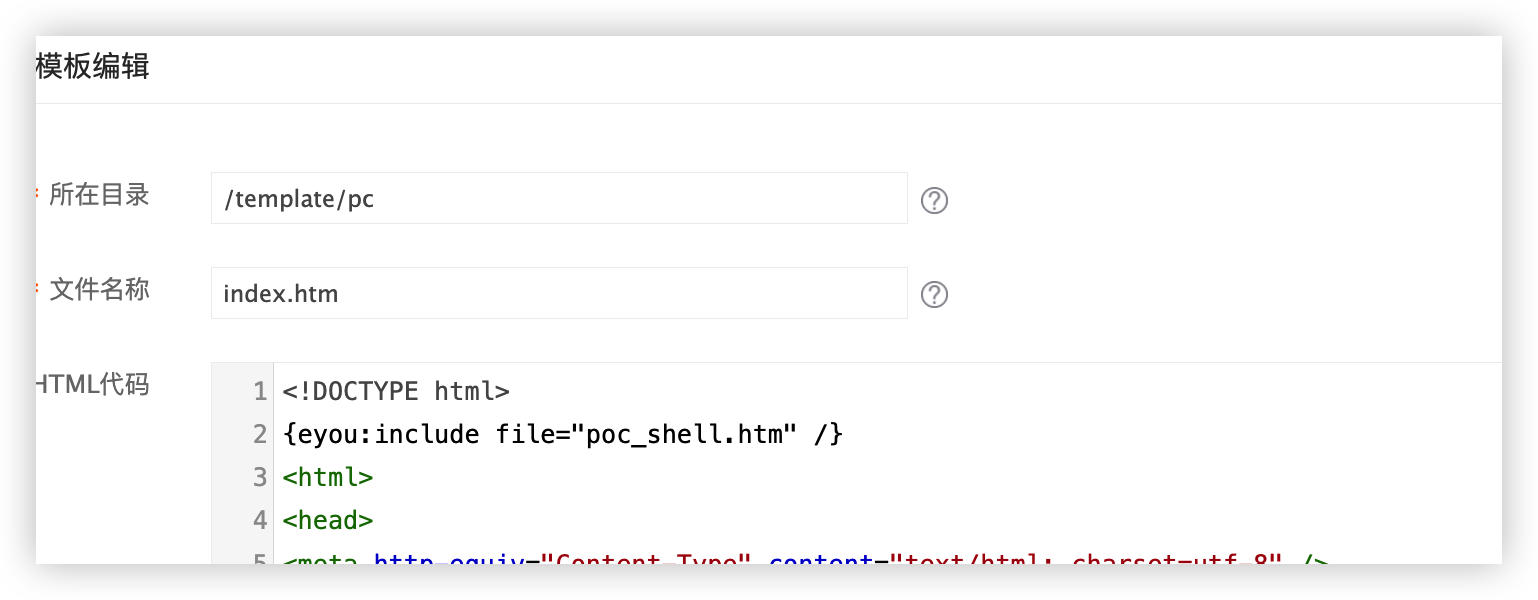Select line number 1 in the gutter
Screen dimensions: 1538x600
tap(259, 391)
